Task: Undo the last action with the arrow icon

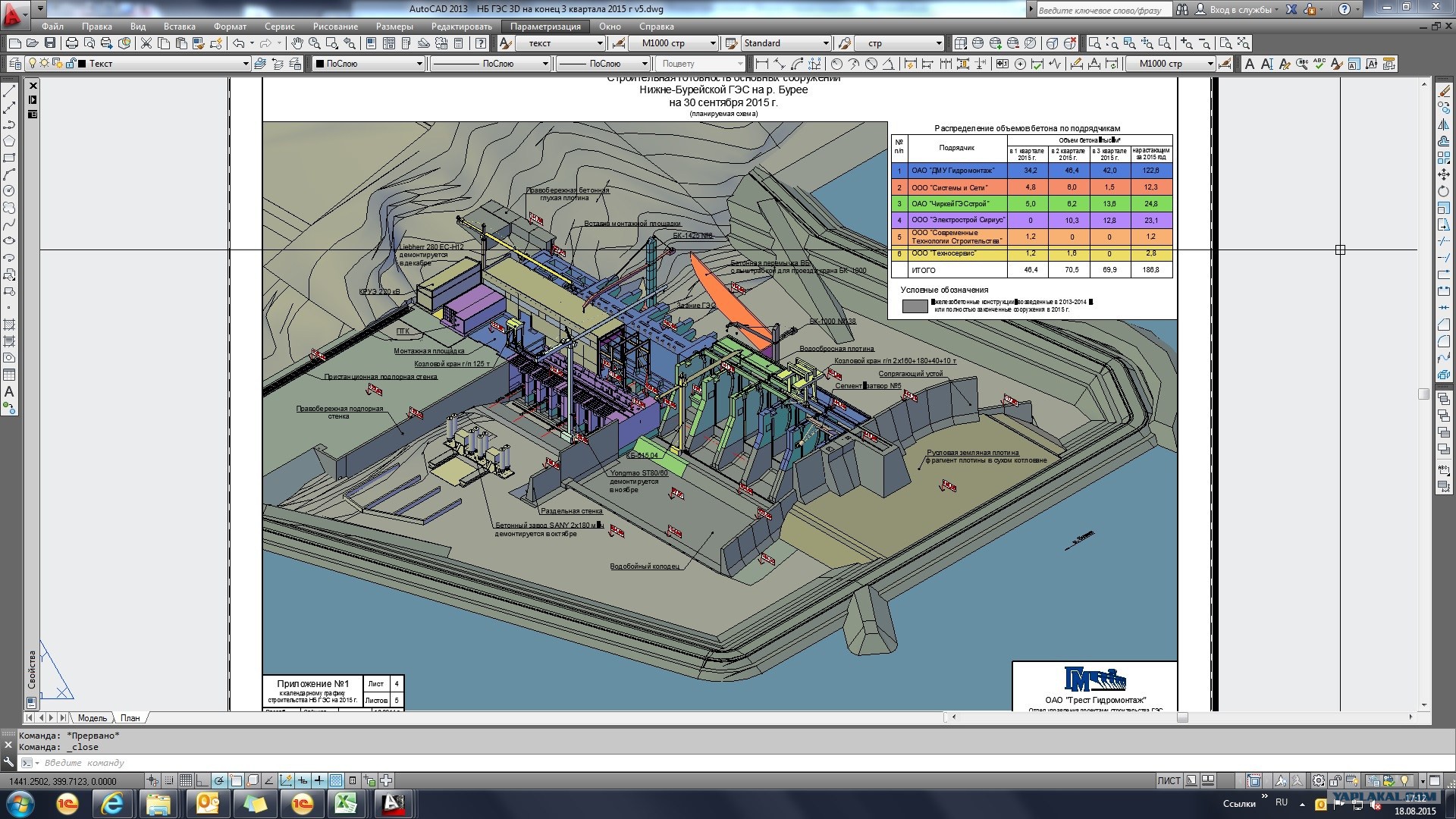Action: point(239,43)
